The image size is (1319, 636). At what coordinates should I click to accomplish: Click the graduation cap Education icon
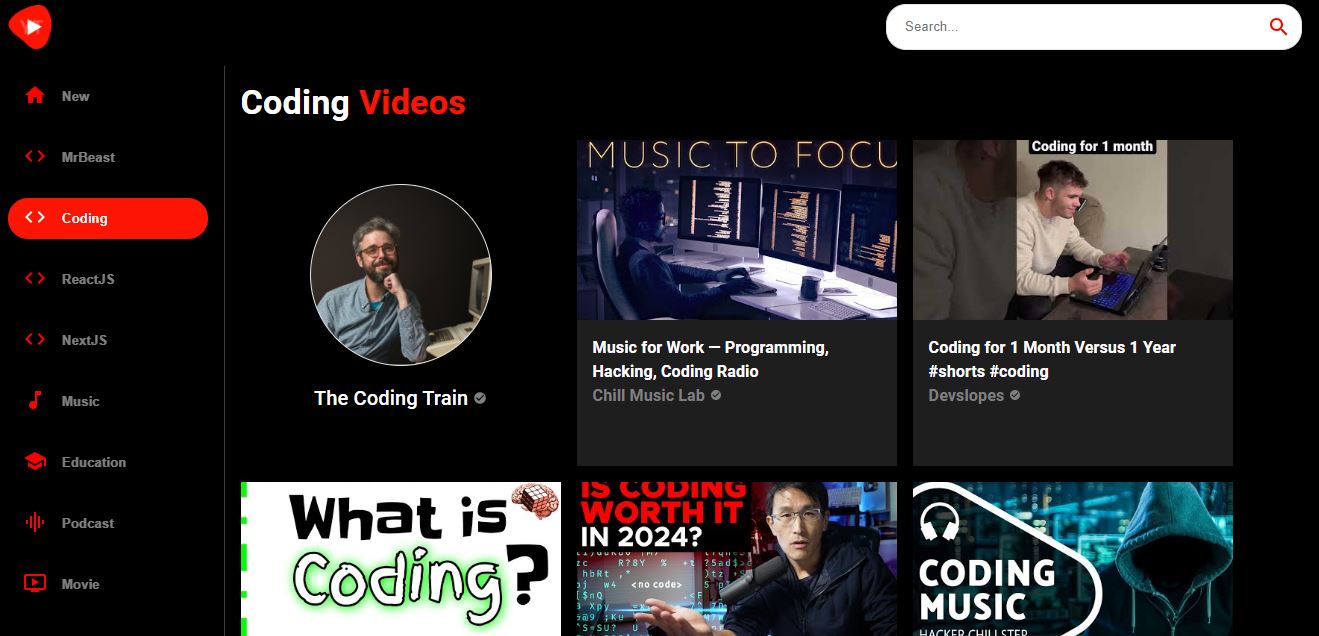point(35,462)
